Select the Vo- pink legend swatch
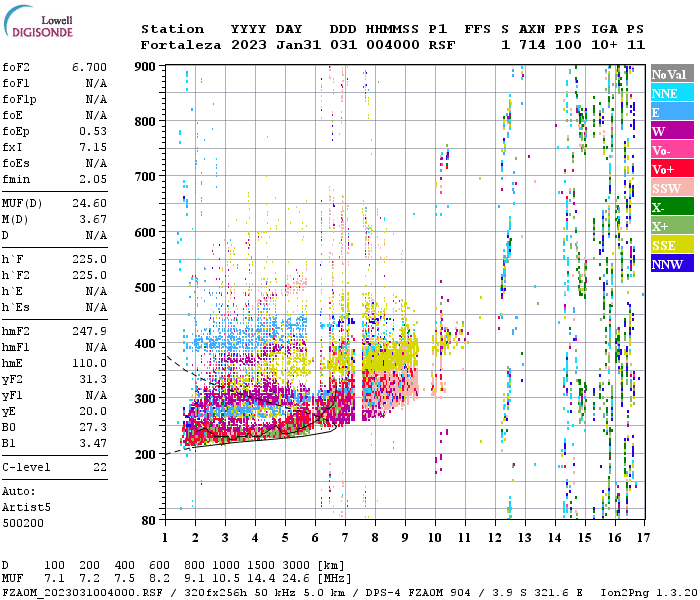700x600 pixels. click(672, 150)
